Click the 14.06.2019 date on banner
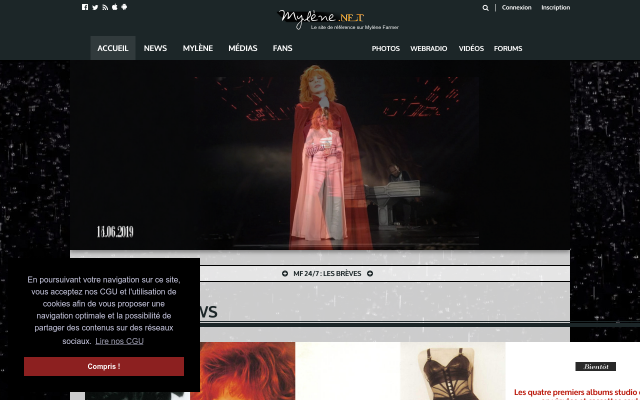640x400 pixels. tap(115, 232)
